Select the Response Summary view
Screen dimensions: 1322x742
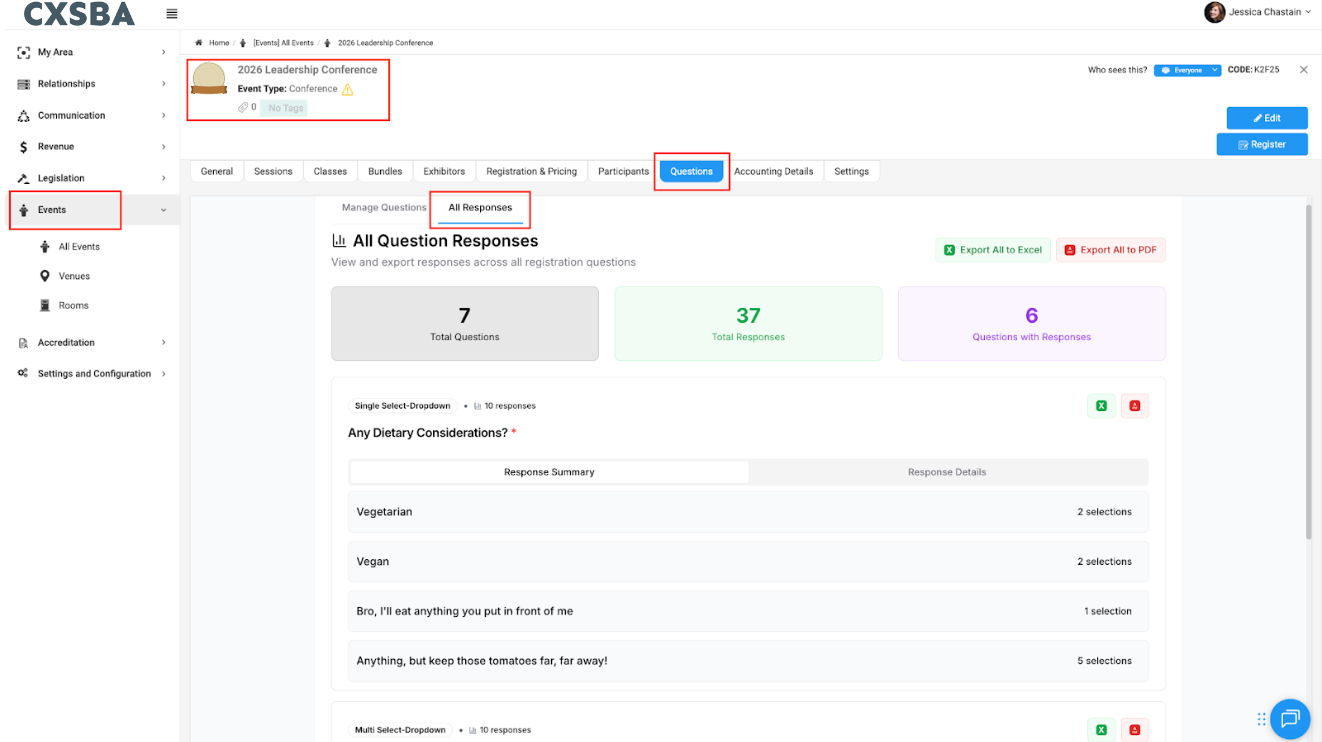(x=549, y=472)
